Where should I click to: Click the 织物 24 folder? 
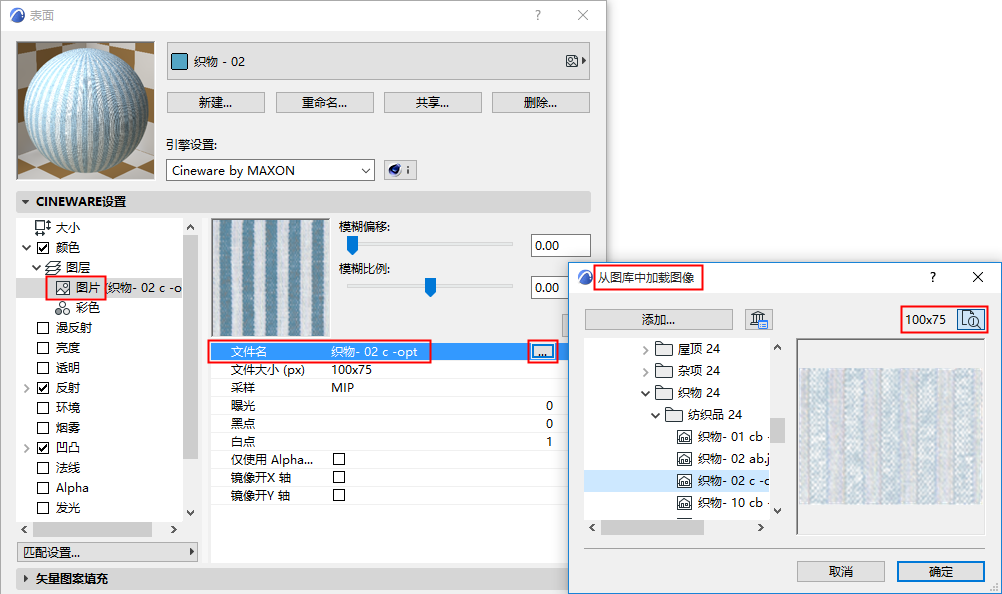click(688, 393)
